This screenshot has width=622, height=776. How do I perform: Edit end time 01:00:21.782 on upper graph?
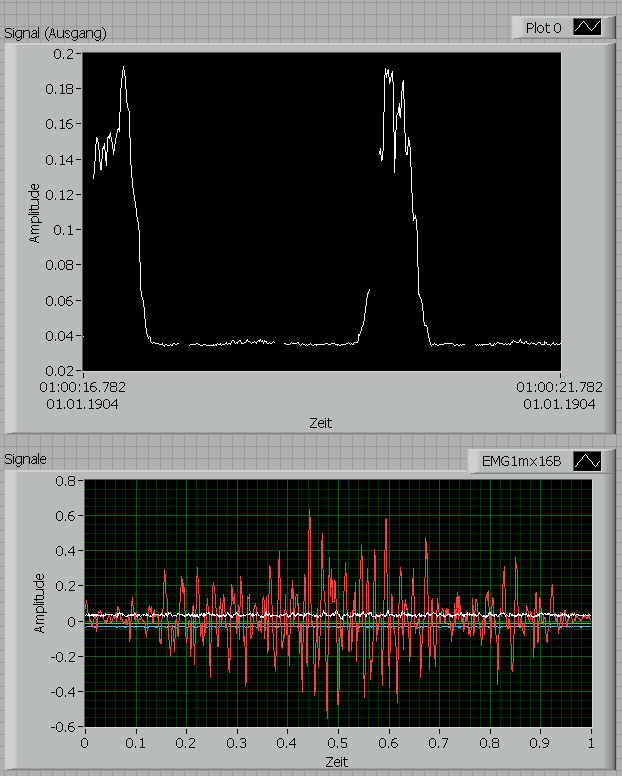tap(560, 387)
